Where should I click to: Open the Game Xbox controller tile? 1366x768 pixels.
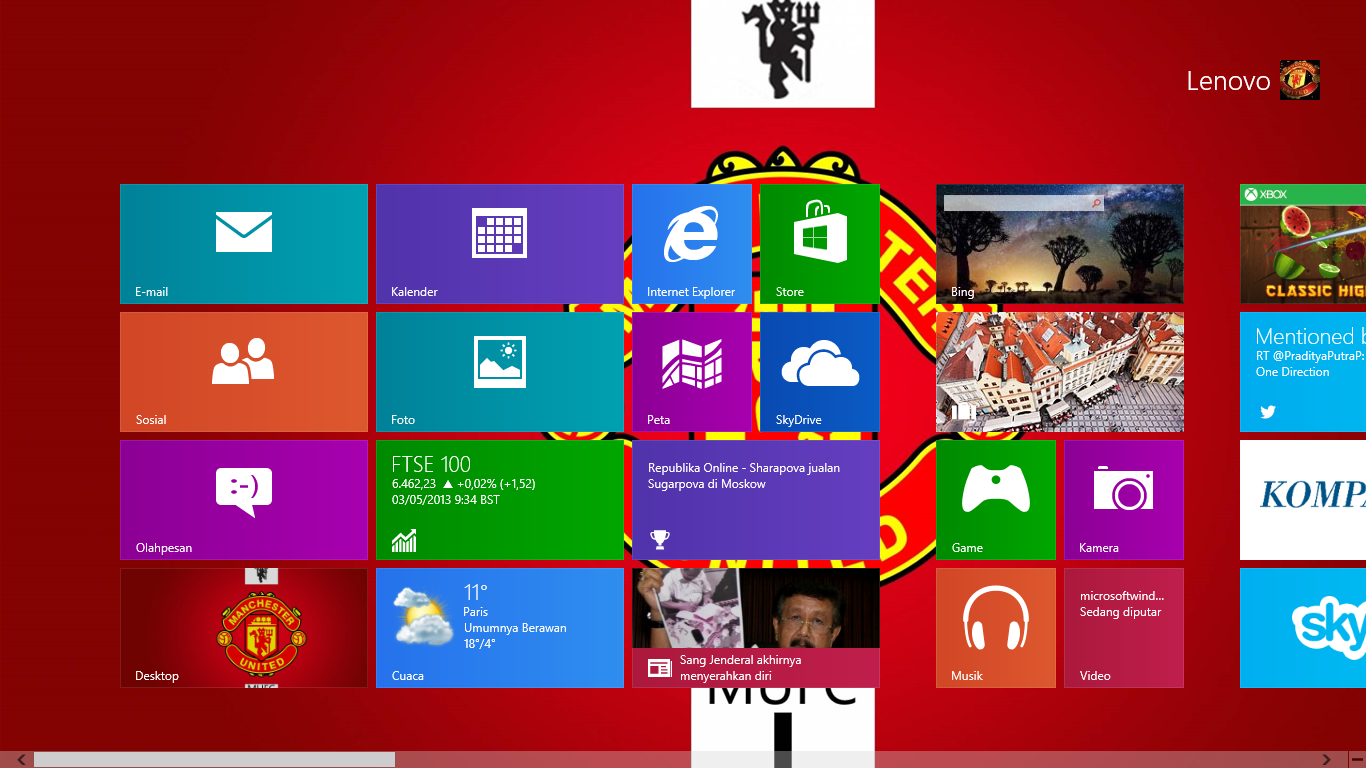996,500
